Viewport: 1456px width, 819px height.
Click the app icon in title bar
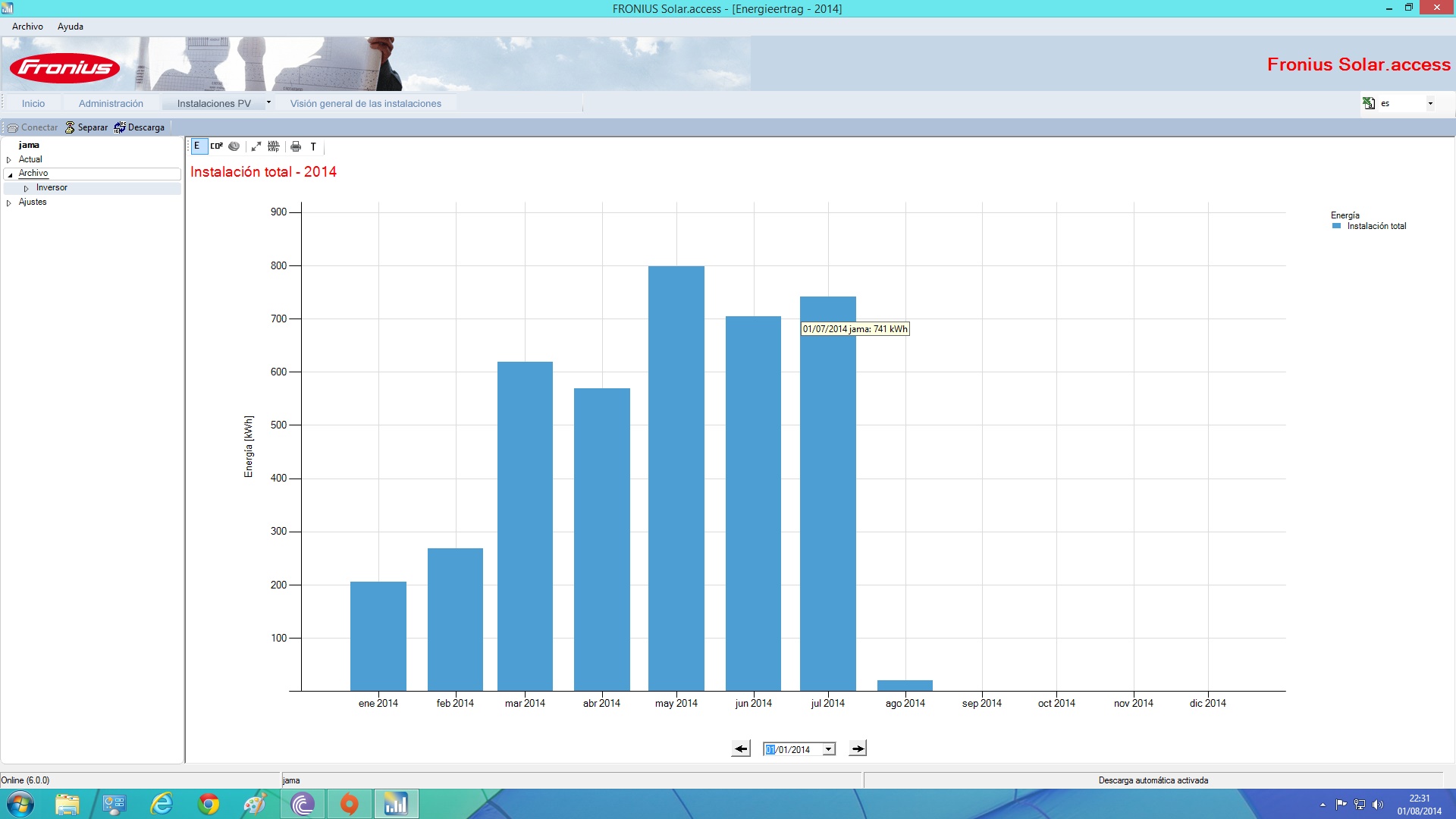click(8, 8)
